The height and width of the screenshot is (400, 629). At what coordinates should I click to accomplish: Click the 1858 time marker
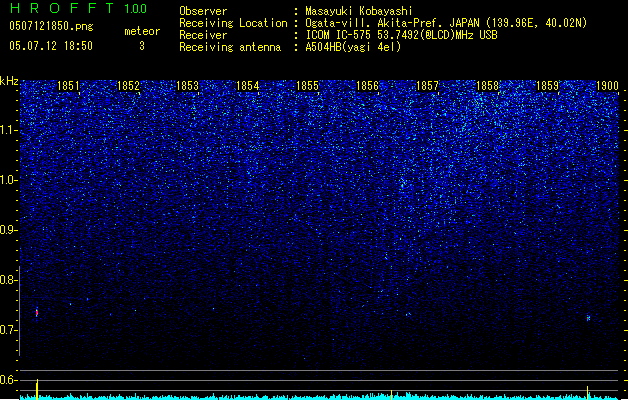487,86
